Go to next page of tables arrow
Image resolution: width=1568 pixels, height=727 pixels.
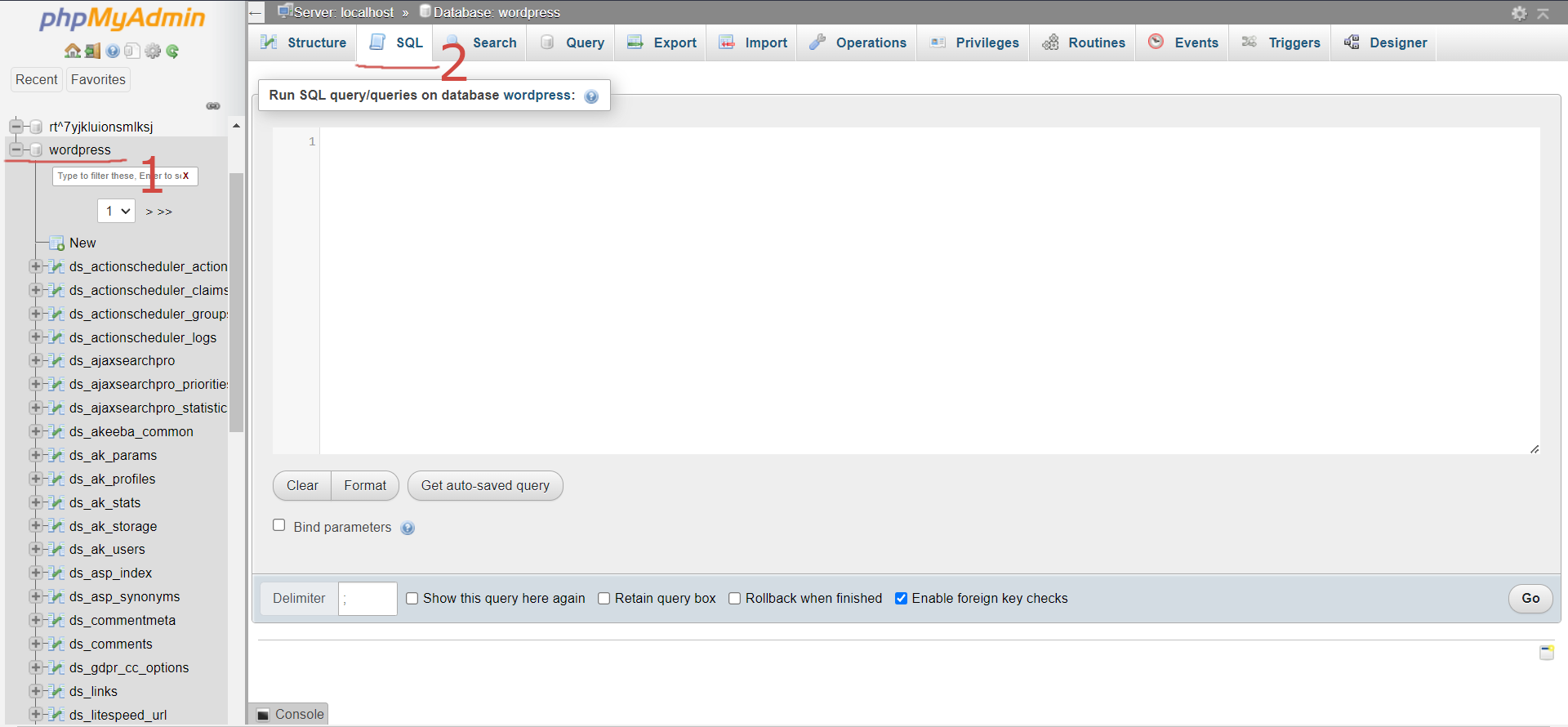149,212
